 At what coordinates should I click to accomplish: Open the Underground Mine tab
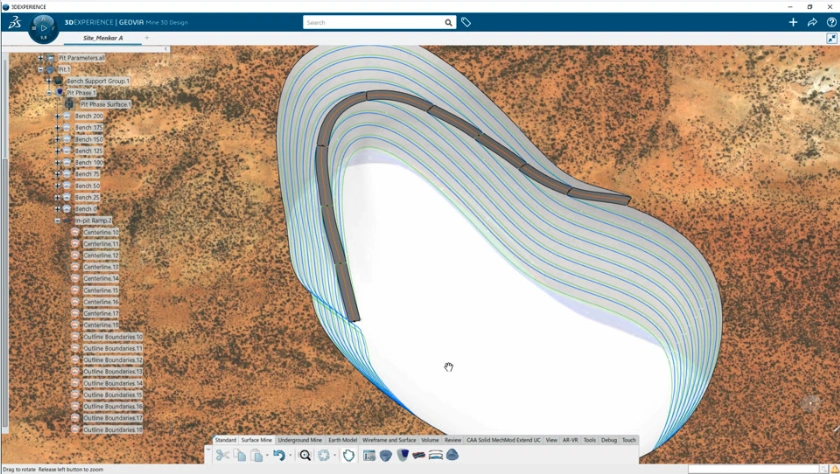pyautogui.click(x=300, y=440)
